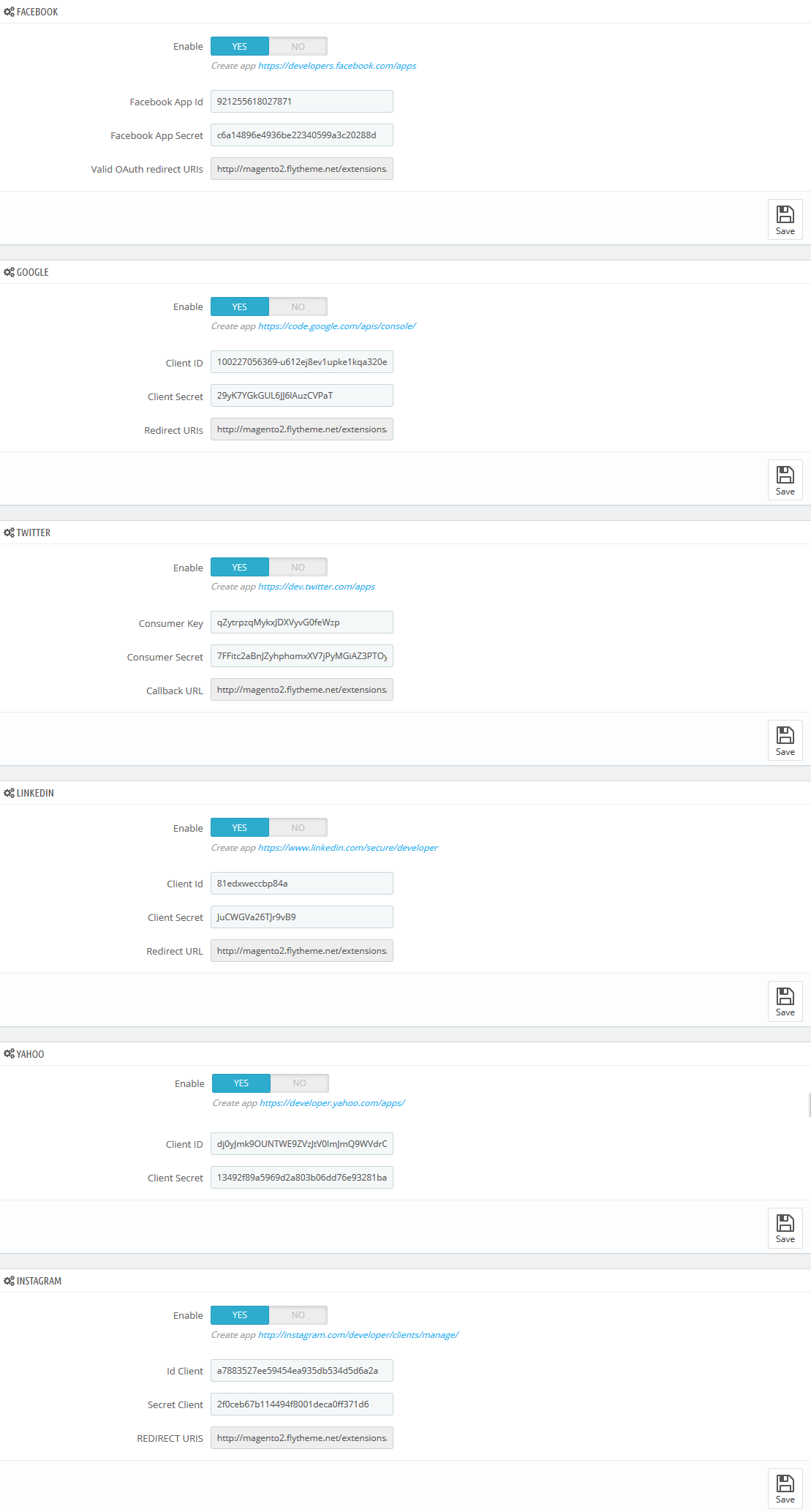Set Facebook Enable to NO
This screenshot has width=811, height=1512.
[298, 46]
